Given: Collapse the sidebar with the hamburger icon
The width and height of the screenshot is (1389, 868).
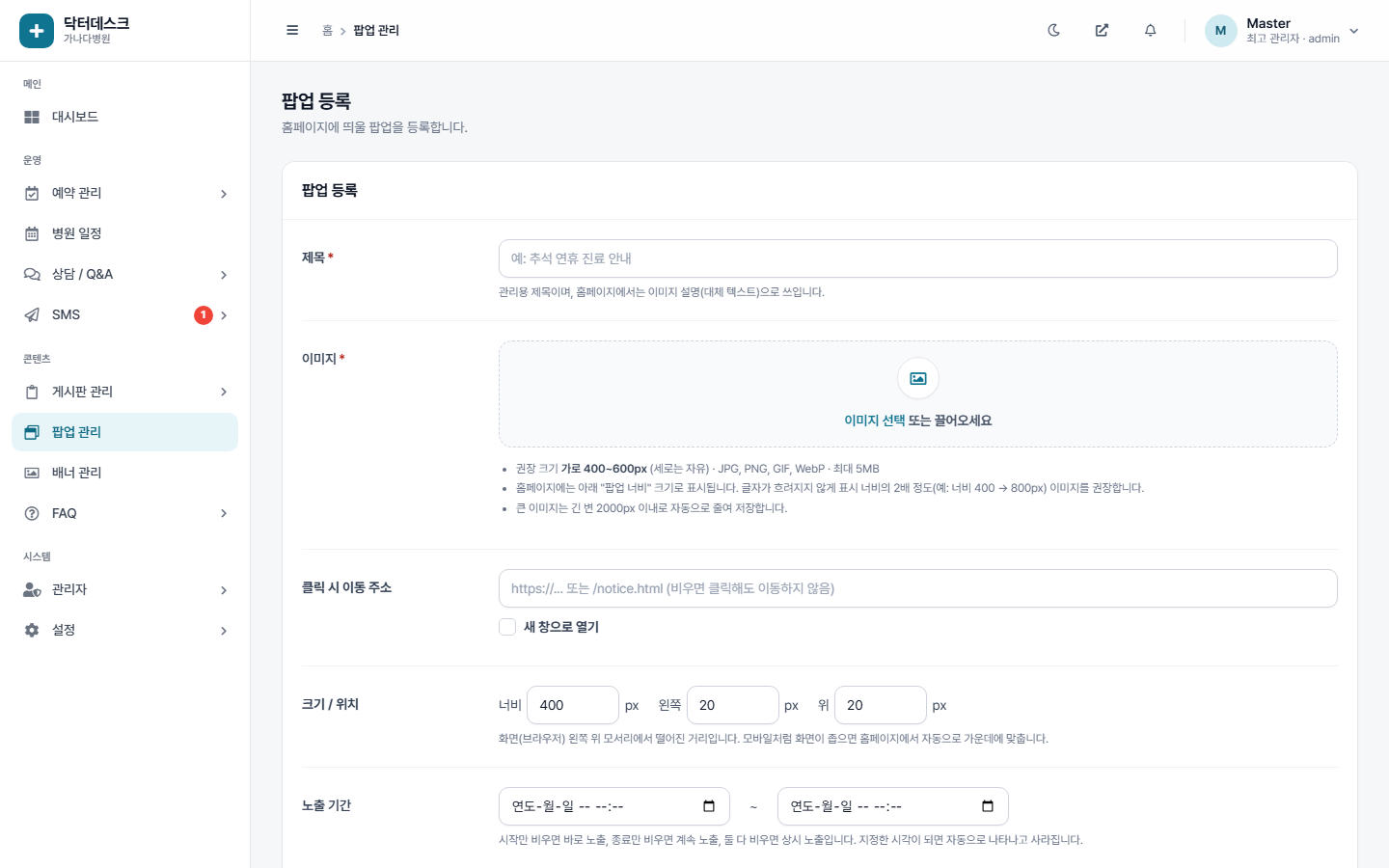Looking at the screenshot, I should coord(292,30).
